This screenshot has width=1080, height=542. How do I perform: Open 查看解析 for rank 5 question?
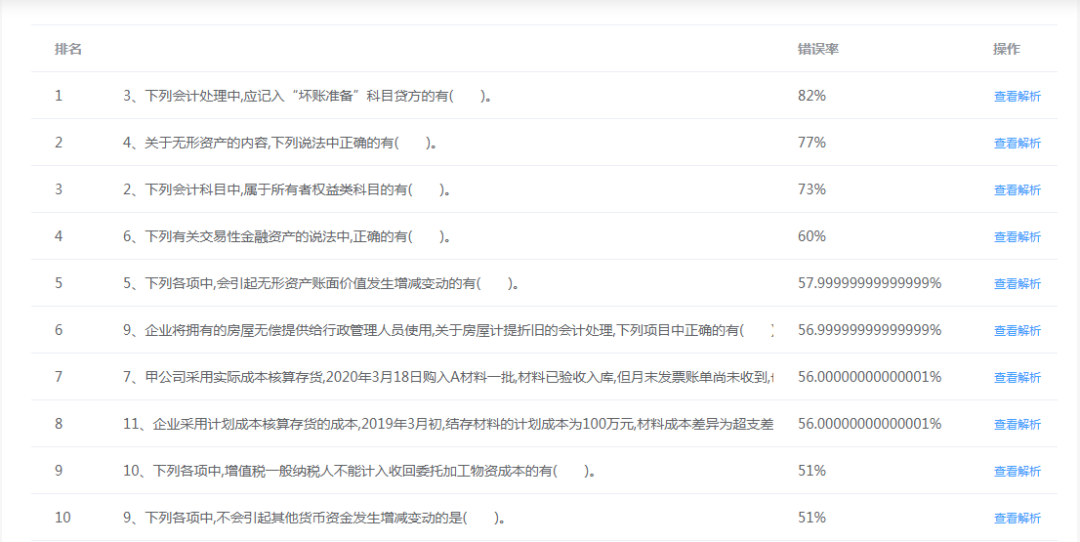1017,284
